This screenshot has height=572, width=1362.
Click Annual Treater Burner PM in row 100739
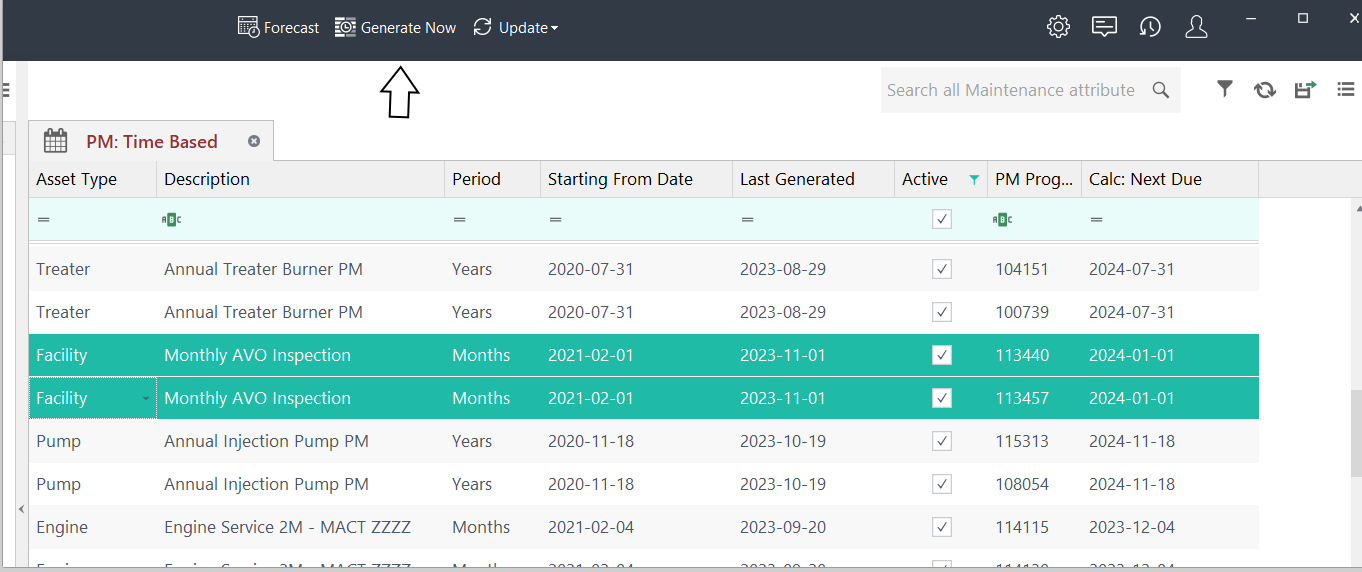(x=263, y=312)
